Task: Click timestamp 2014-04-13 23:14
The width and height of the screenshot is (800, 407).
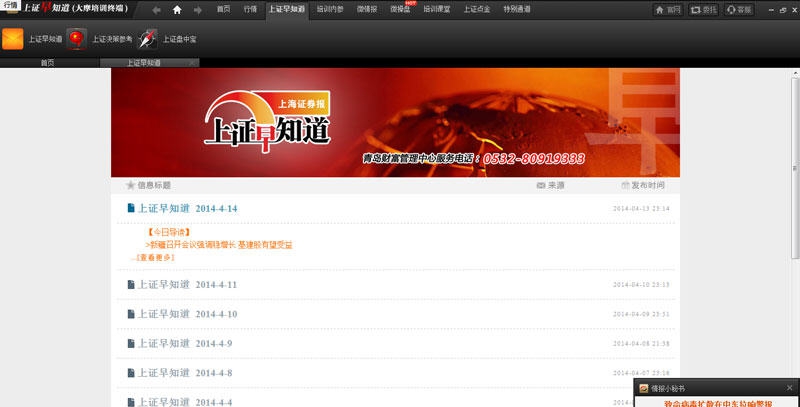Action: (641, 209)
